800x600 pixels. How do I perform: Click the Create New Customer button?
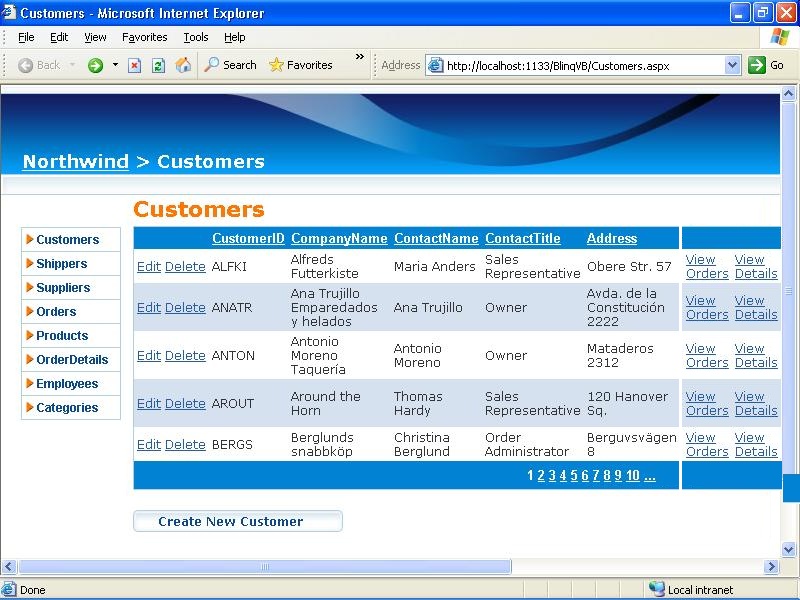pos(238,521)
